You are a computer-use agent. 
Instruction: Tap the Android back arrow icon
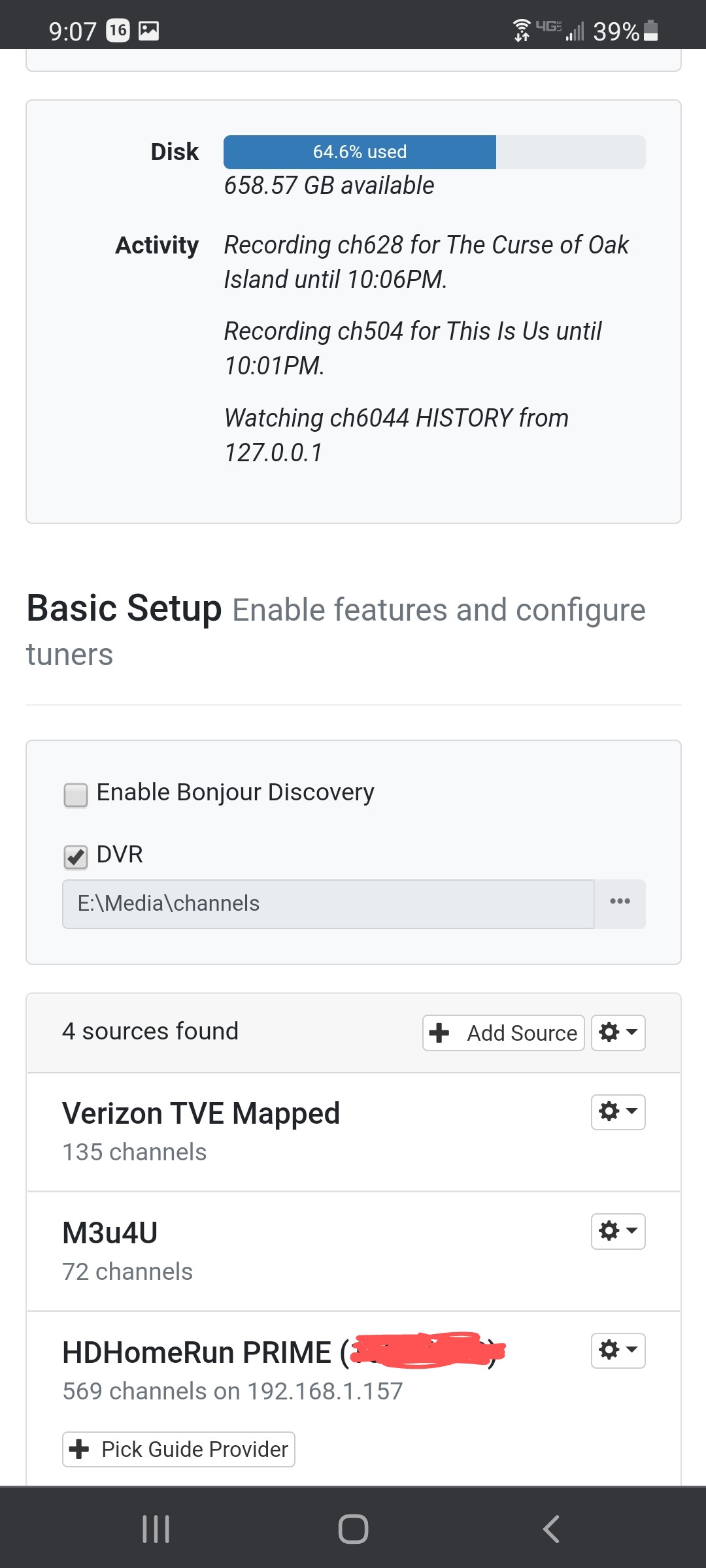coord(551,1529)
